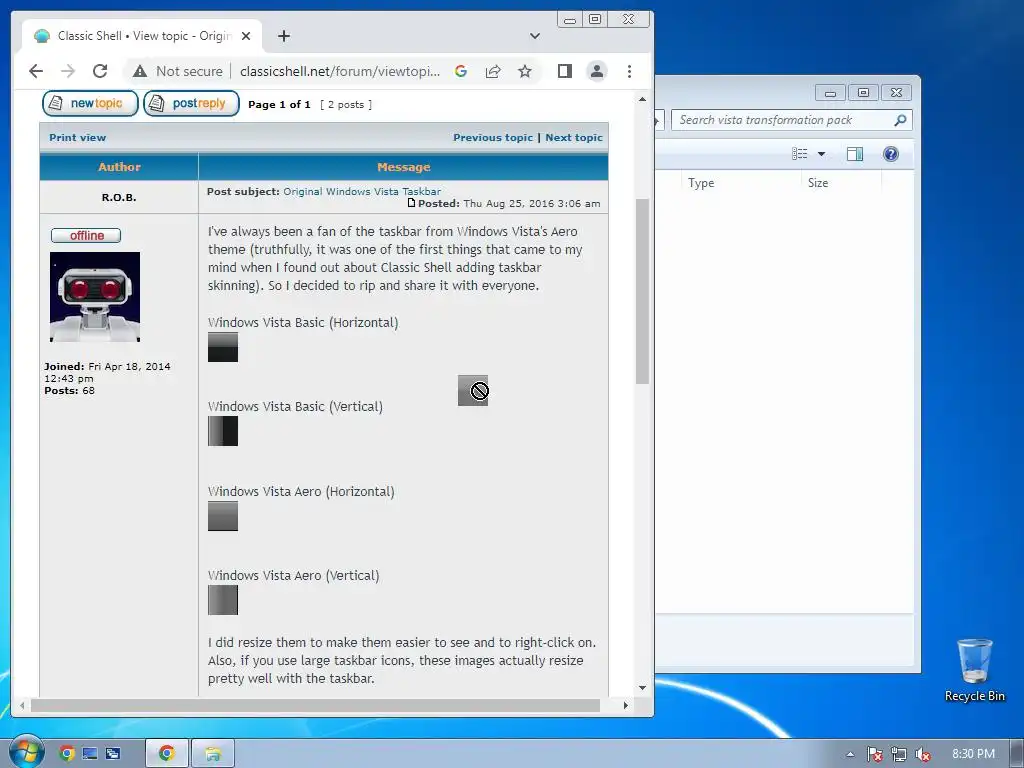
Task: Reload the Classic Shell forum page
Action: pos(100,71)
